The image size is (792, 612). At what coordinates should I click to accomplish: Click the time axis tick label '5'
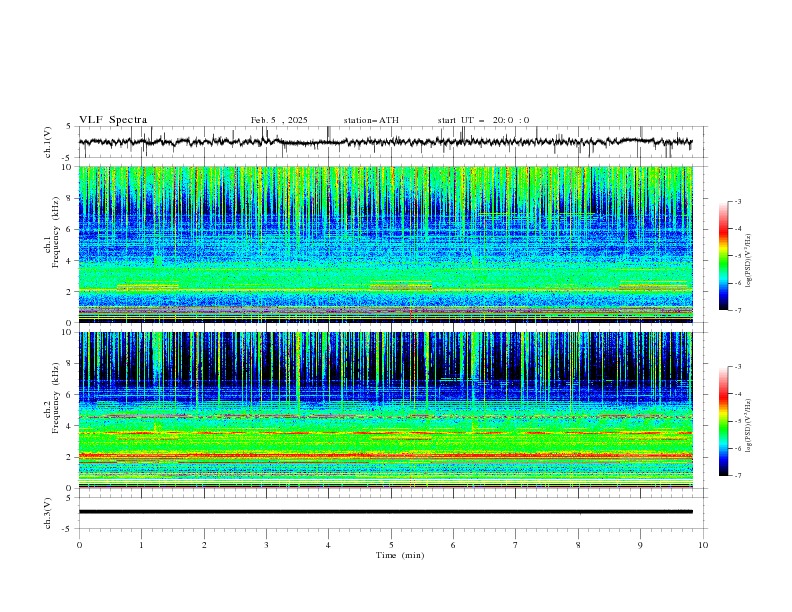coord(391,545)
